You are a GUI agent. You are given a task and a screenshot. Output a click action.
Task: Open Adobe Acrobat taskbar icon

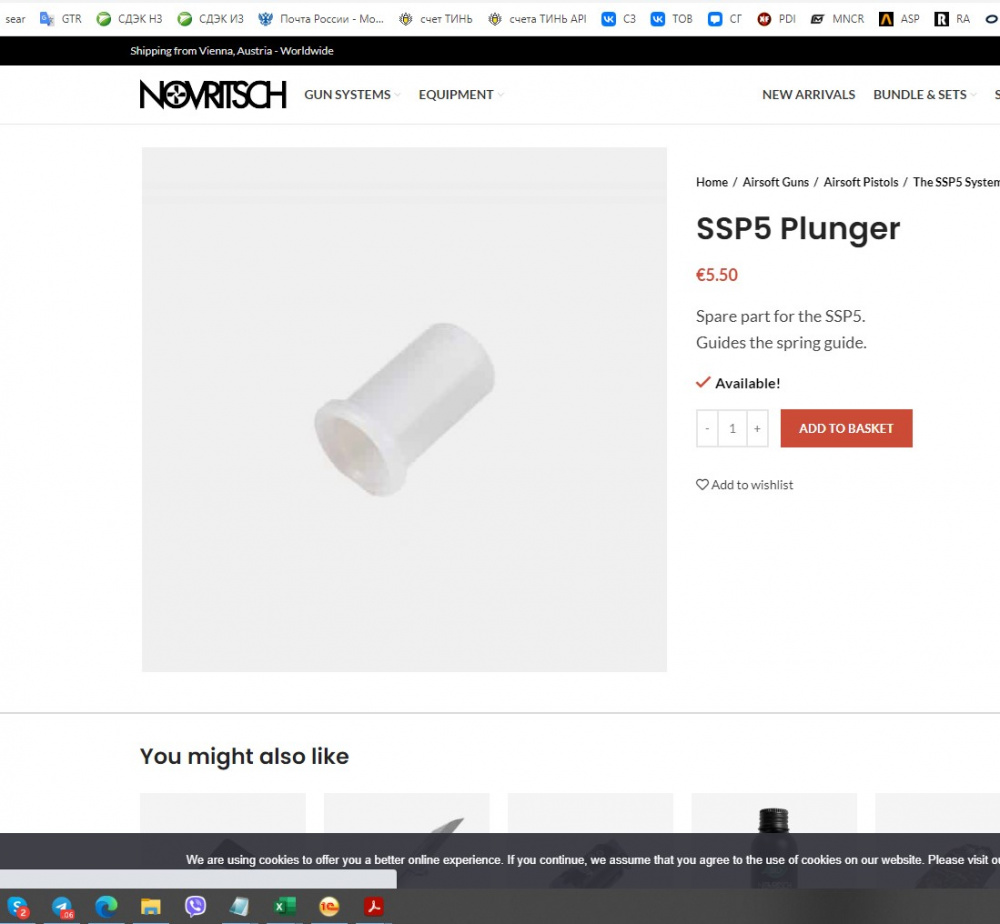coord(374,906)
